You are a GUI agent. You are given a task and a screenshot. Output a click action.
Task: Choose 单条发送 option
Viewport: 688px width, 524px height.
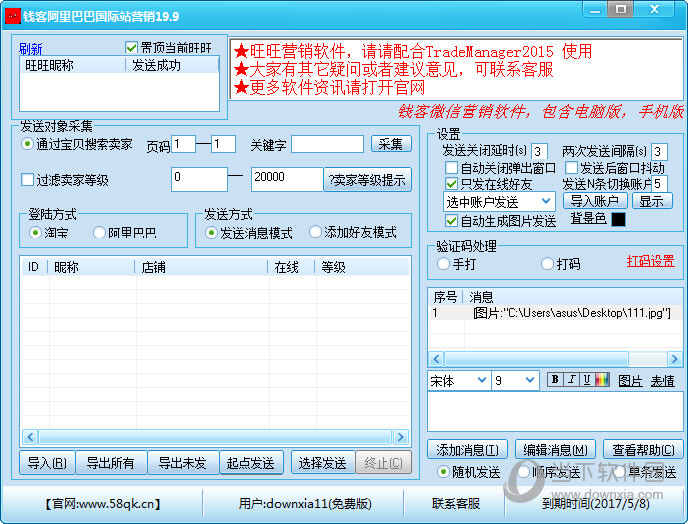620,472
